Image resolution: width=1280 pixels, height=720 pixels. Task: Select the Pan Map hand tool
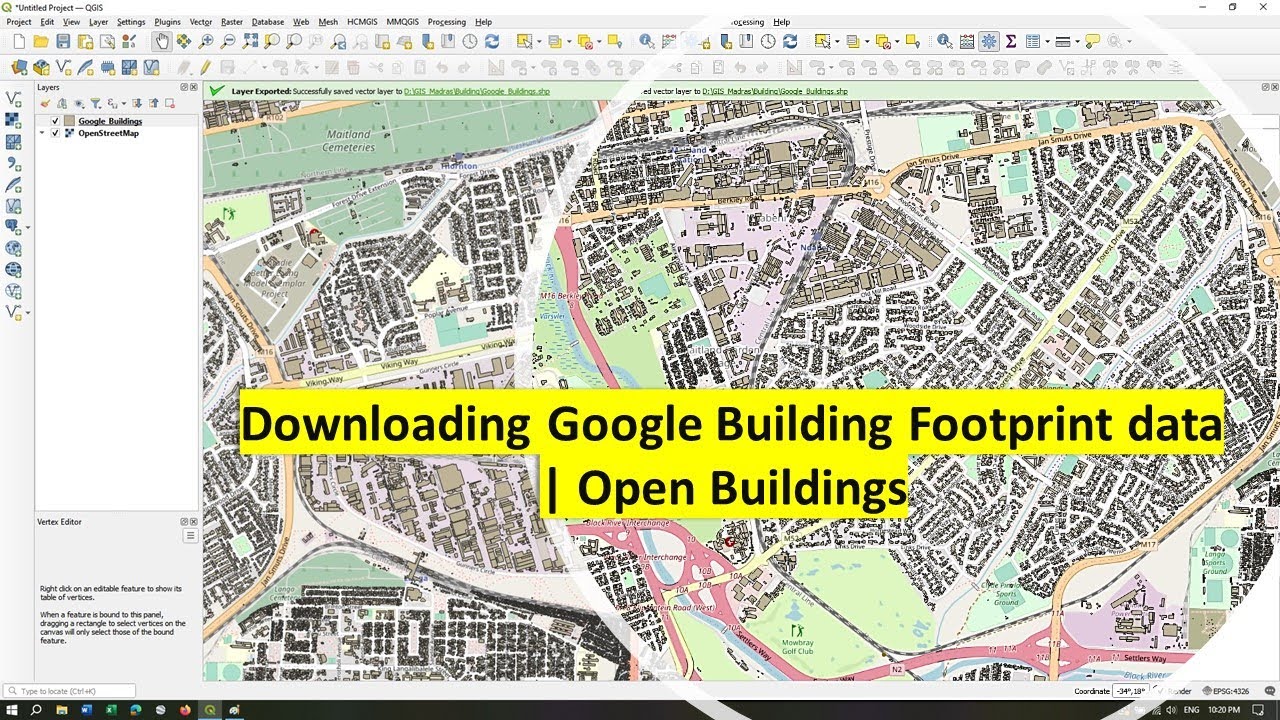(x=162, y=41)
